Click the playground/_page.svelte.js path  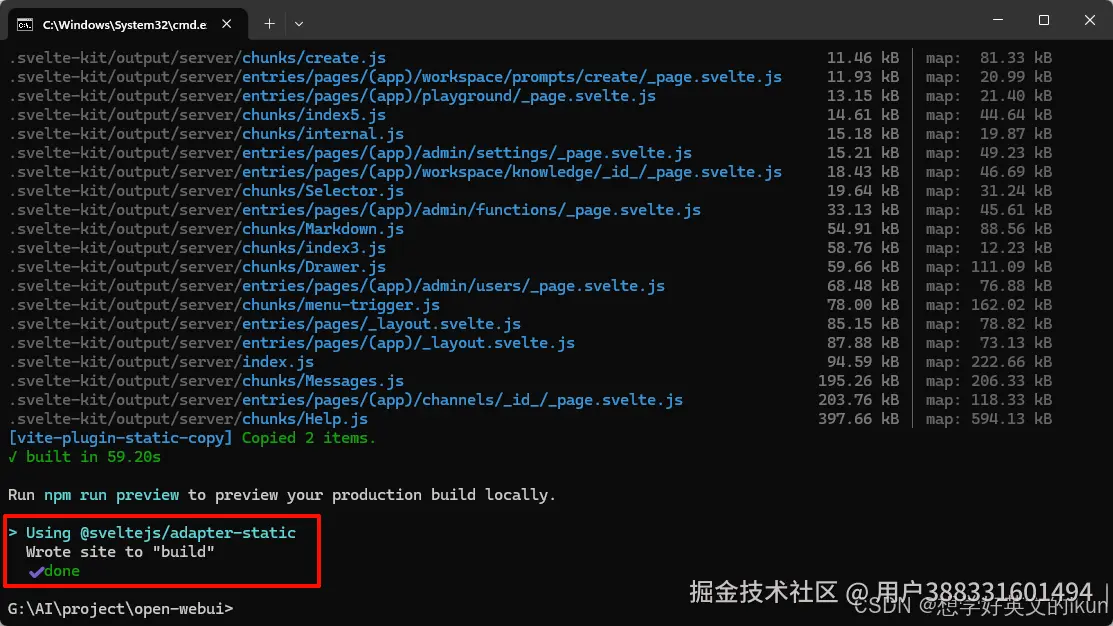(449, 96)
